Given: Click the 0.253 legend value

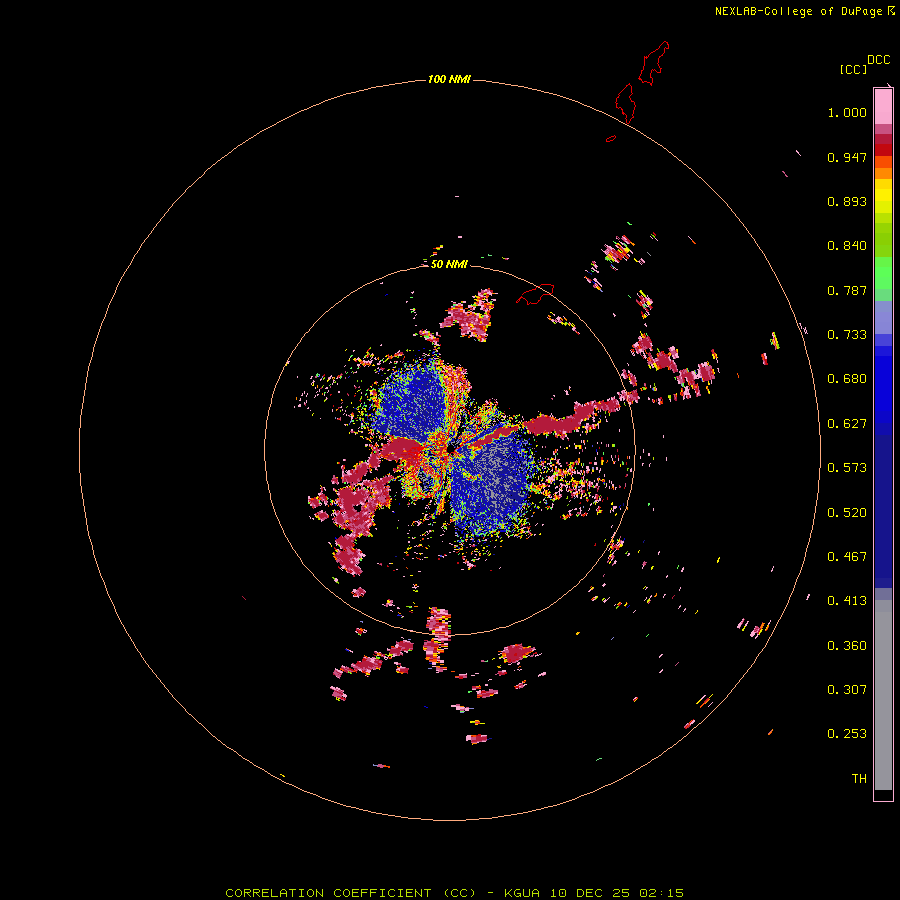Looking at the screenshot, I should point(847,734).
